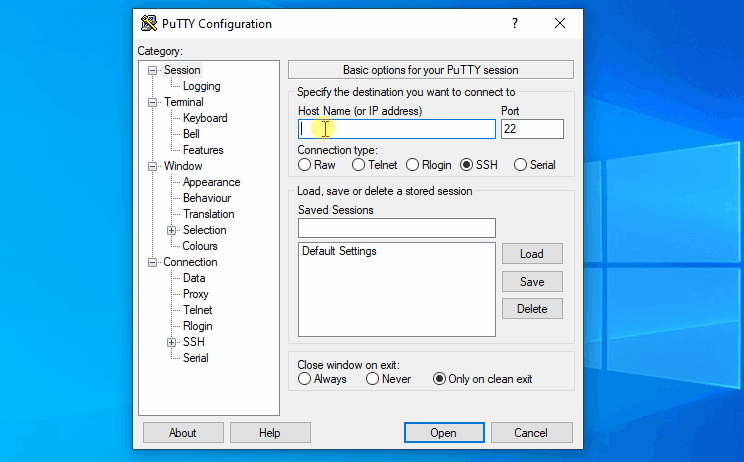Click the Open button

tap(443, 433)
